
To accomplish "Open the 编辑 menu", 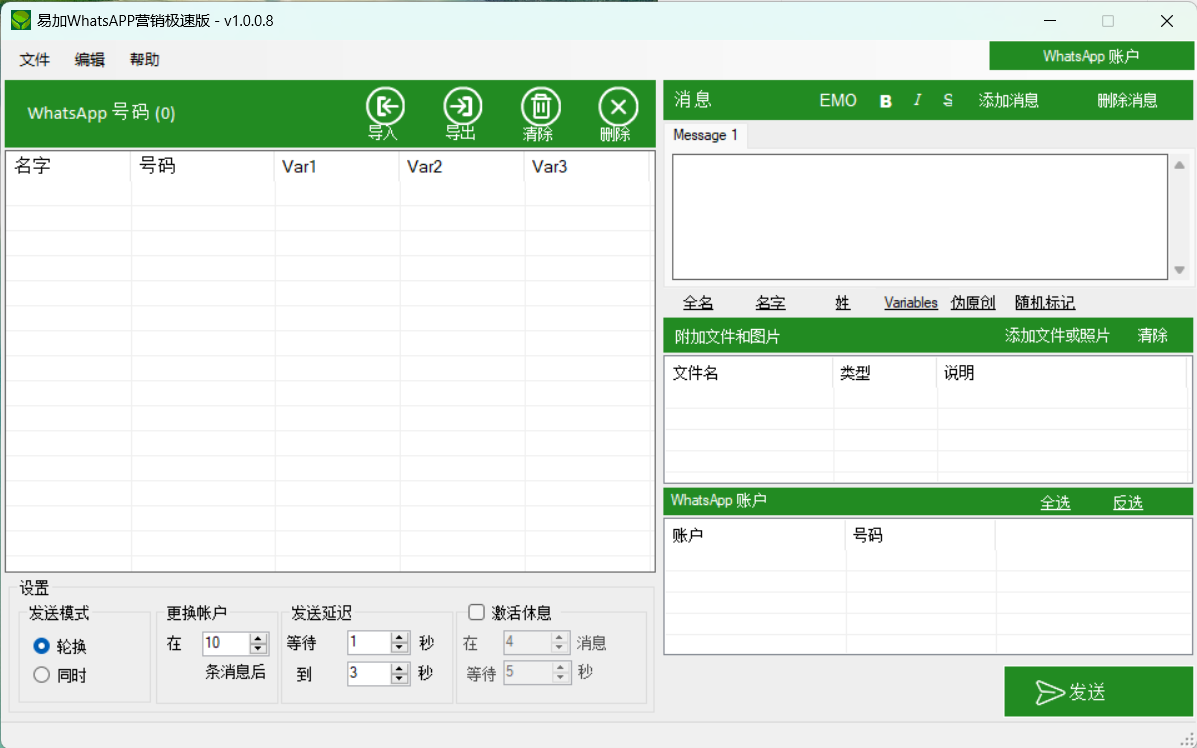I will tap(89, 60).
